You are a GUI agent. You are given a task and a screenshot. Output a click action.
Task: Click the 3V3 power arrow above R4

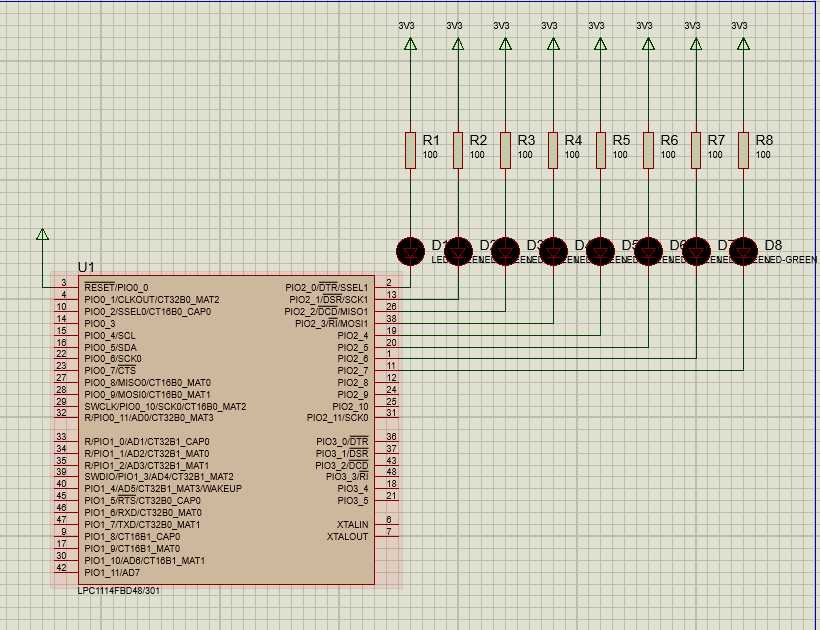553,44
